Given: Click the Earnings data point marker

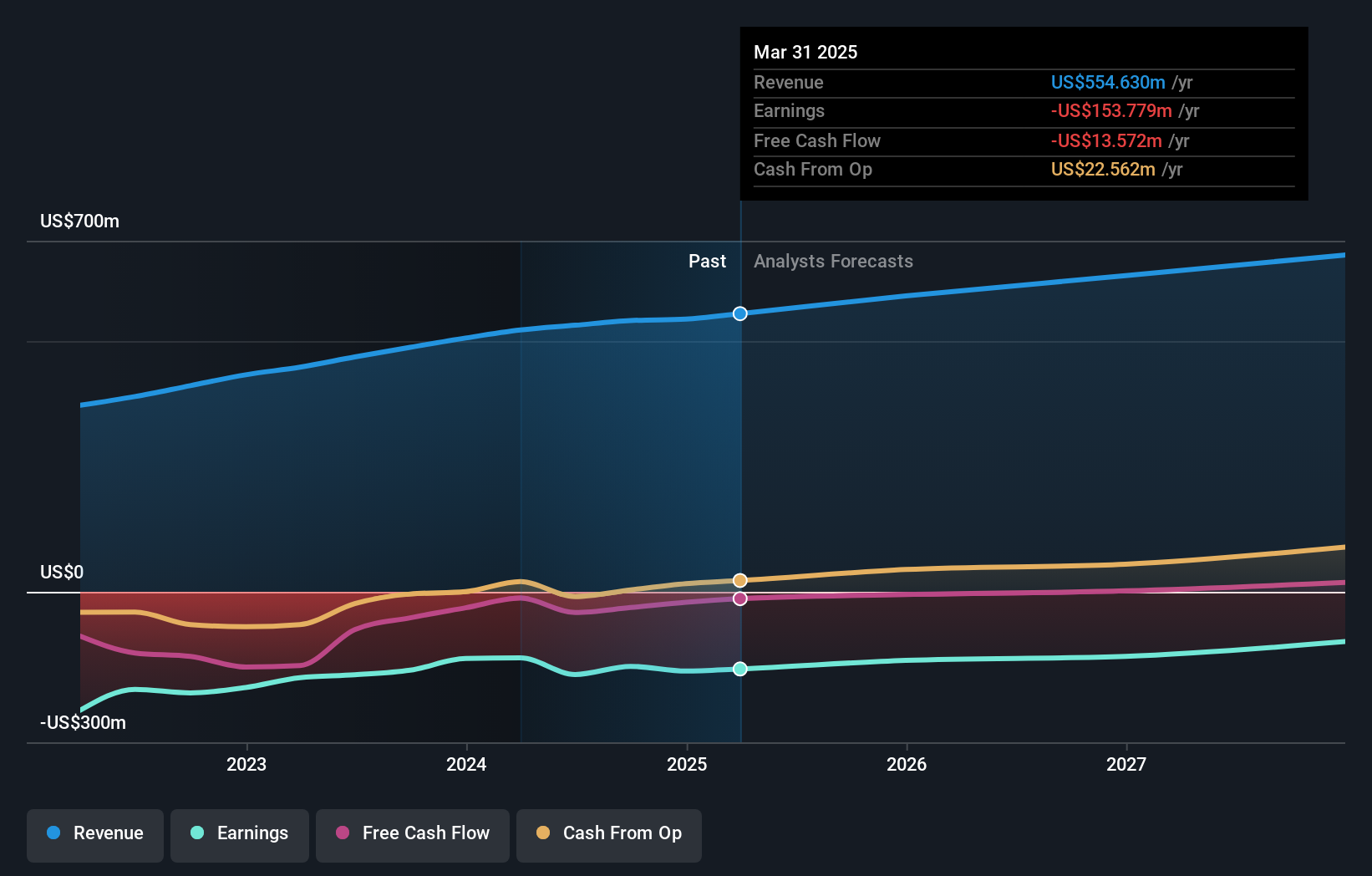Looking at the screenshot, I should [740, 669].
